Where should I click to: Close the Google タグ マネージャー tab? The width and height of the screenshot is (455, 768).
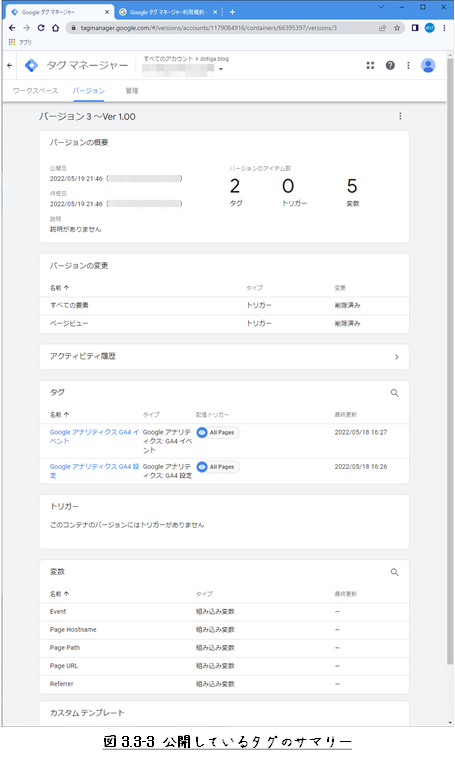[107, 12]
